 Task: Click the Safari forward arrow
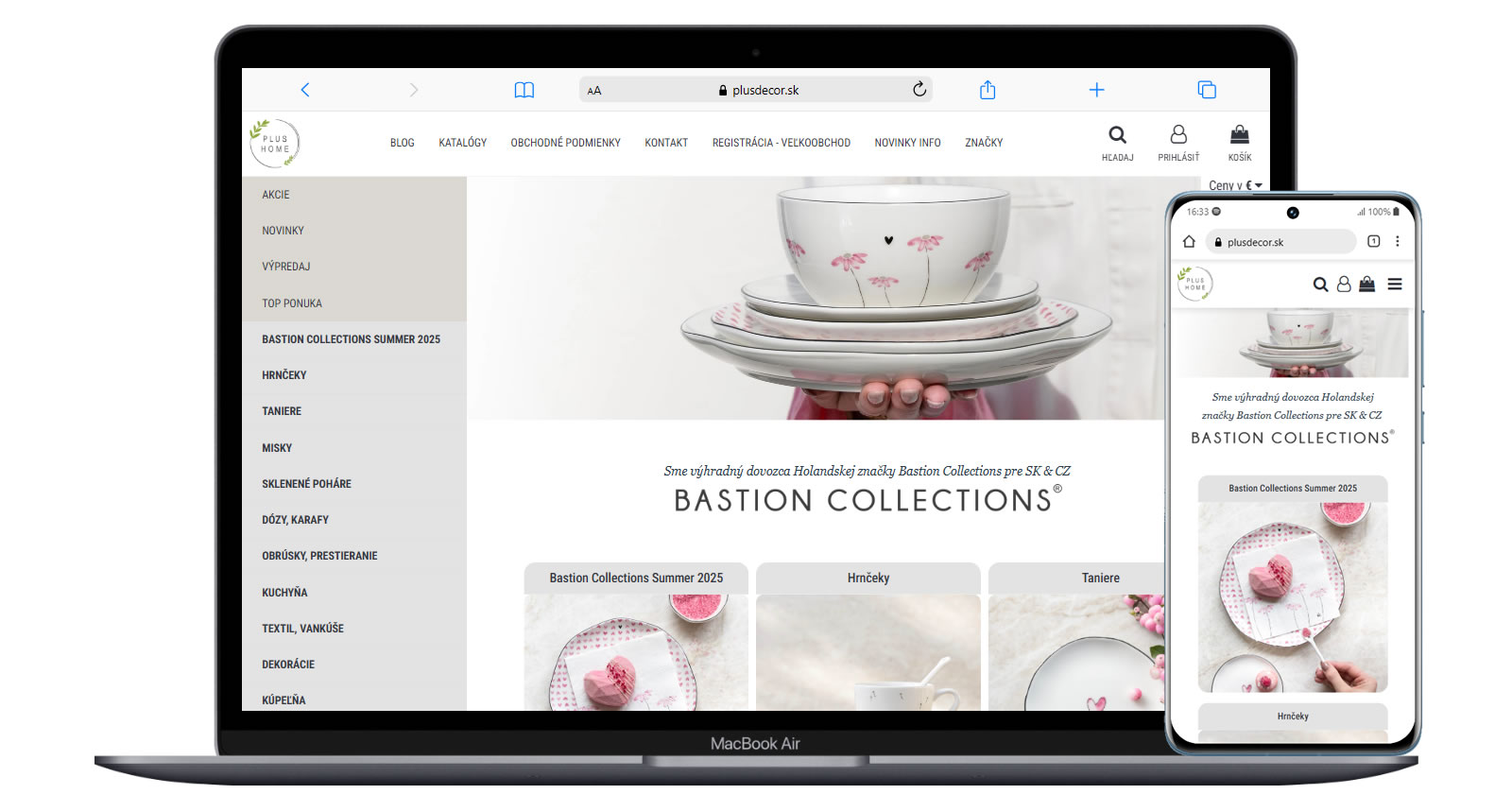413,90
